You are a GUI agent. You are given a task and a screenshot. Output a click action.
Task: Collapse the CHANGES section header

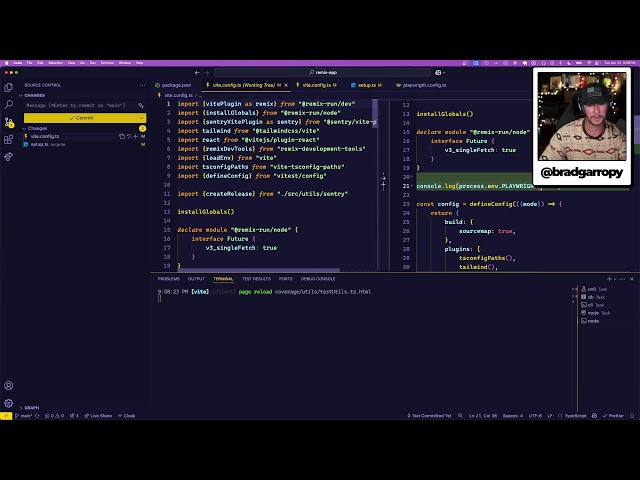pos(32,96)
